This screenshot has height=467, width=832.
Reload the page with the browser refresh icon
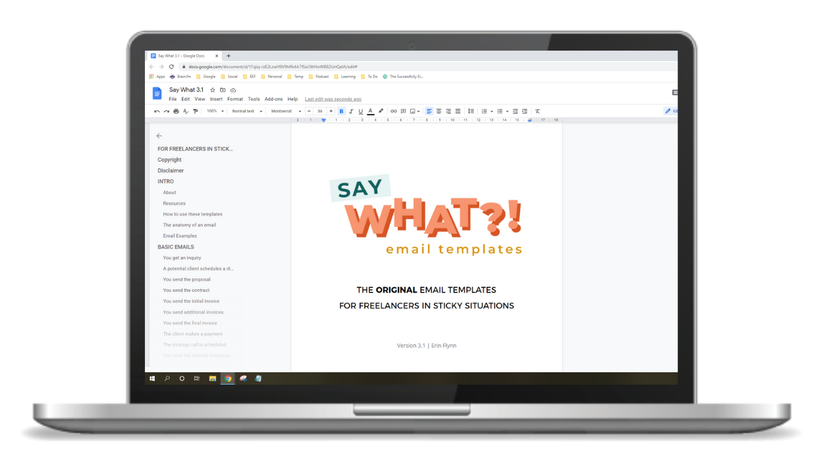point(171,67)
